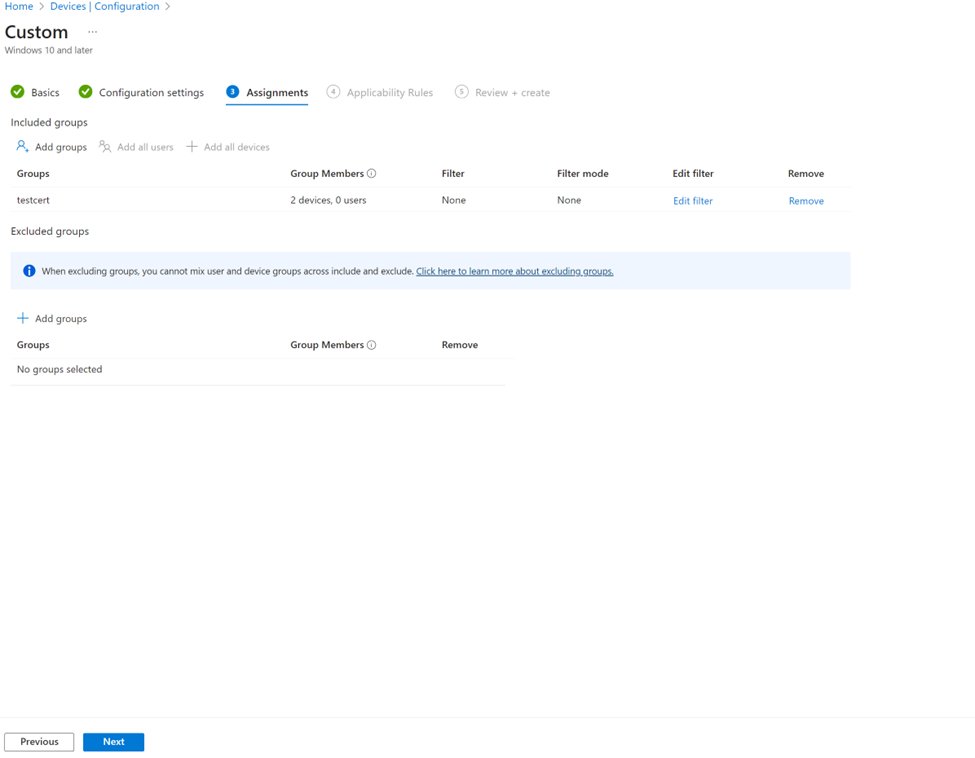Open Devices | Configuration breadcrumb
The width and height of the screenshot is (975, 758).
(x=105, y=6)
